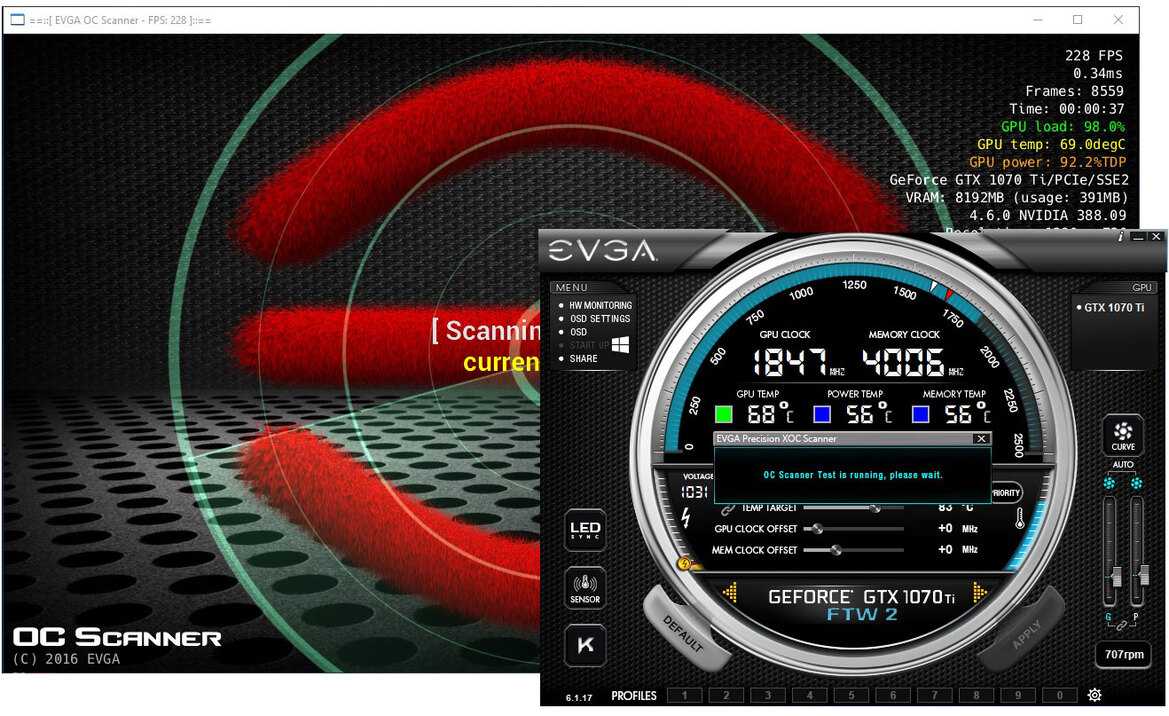Click the 6.1.17 version label
The image size is (1169, 716).
579,698
